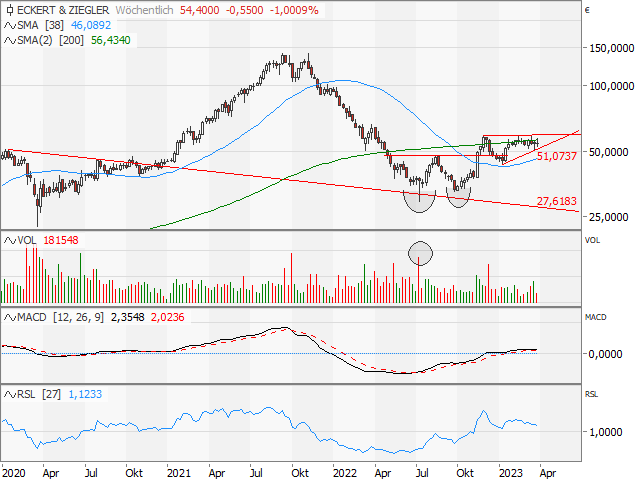Click the last price 54,4000

(x=200, y=10)
